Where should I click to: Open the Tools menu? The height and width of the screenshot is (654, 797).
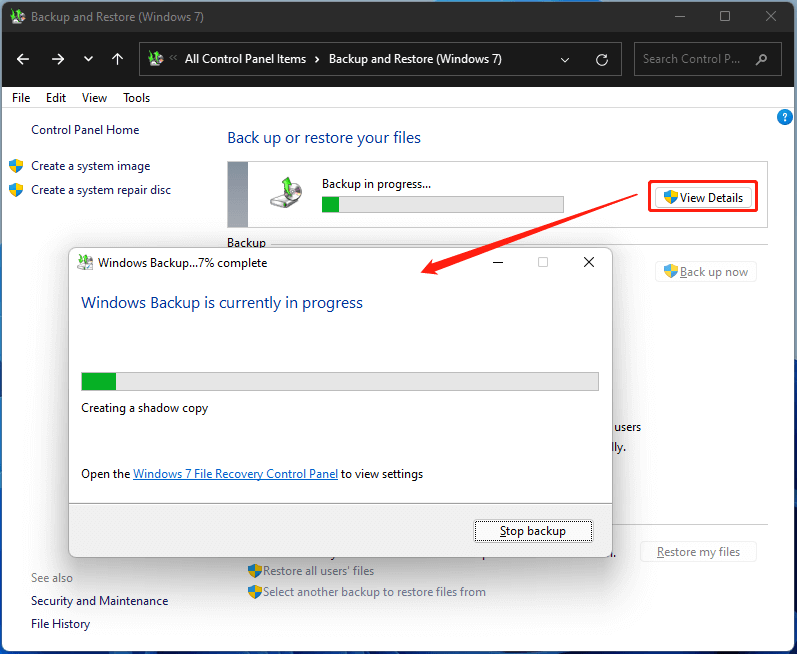click(x=136, y=98)
